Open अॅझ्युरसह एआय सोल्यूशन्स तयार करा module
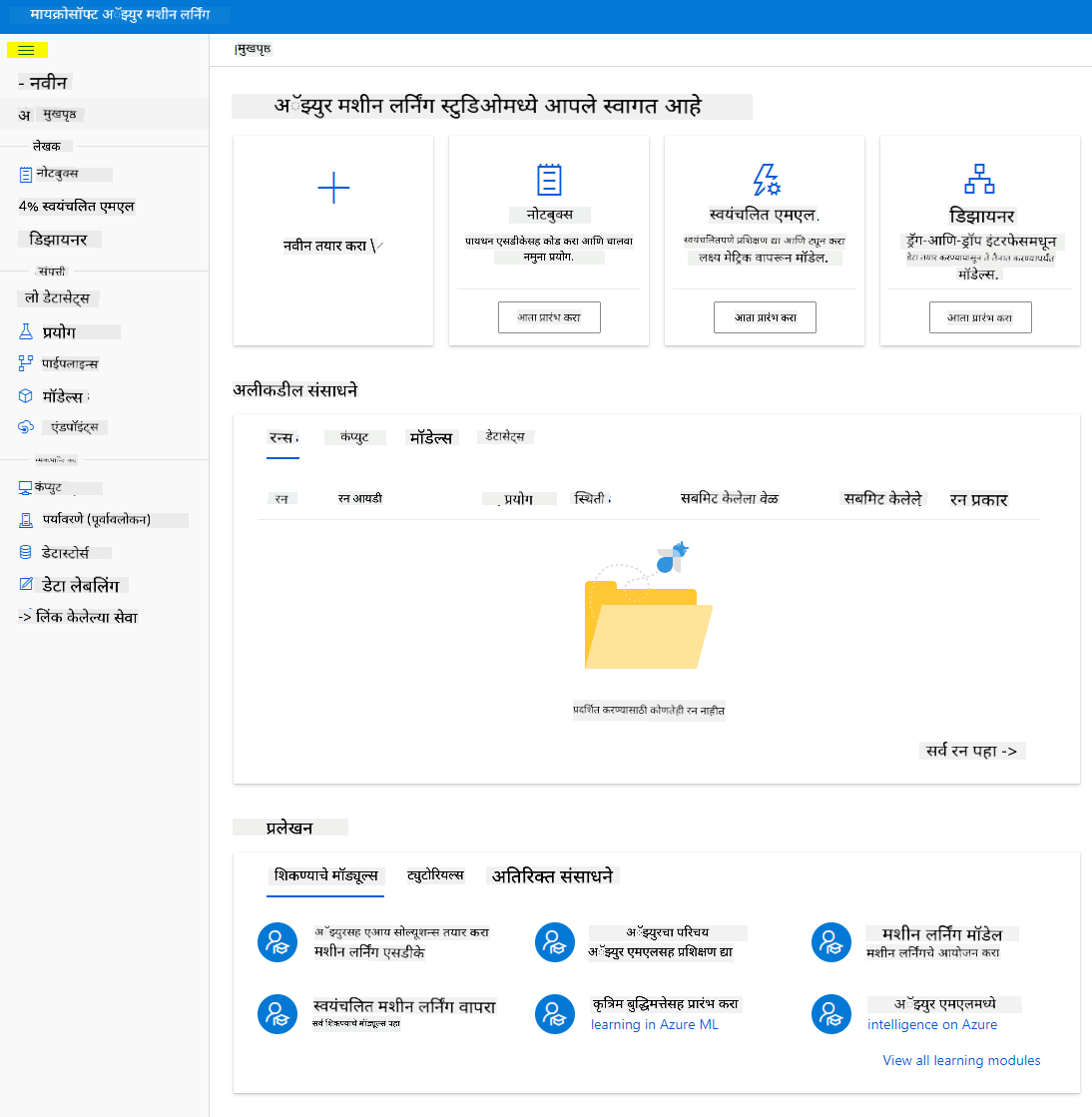The width and height of the screenshot is (1092, 1117). (x=401, y=931)
